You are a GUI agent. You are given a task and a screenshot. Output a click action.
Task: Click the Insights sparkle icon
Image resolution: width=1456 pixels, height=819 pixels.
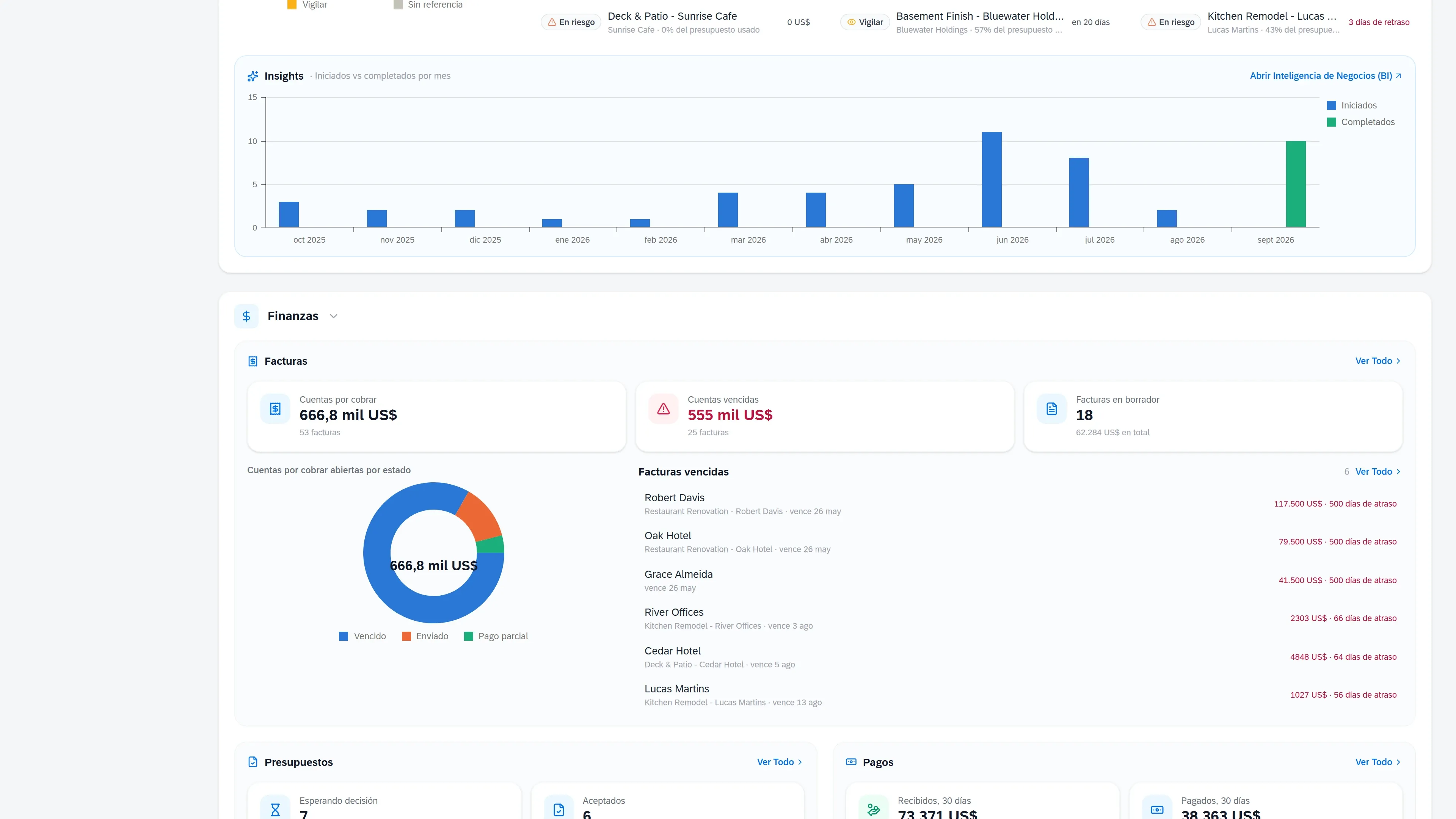253,76
